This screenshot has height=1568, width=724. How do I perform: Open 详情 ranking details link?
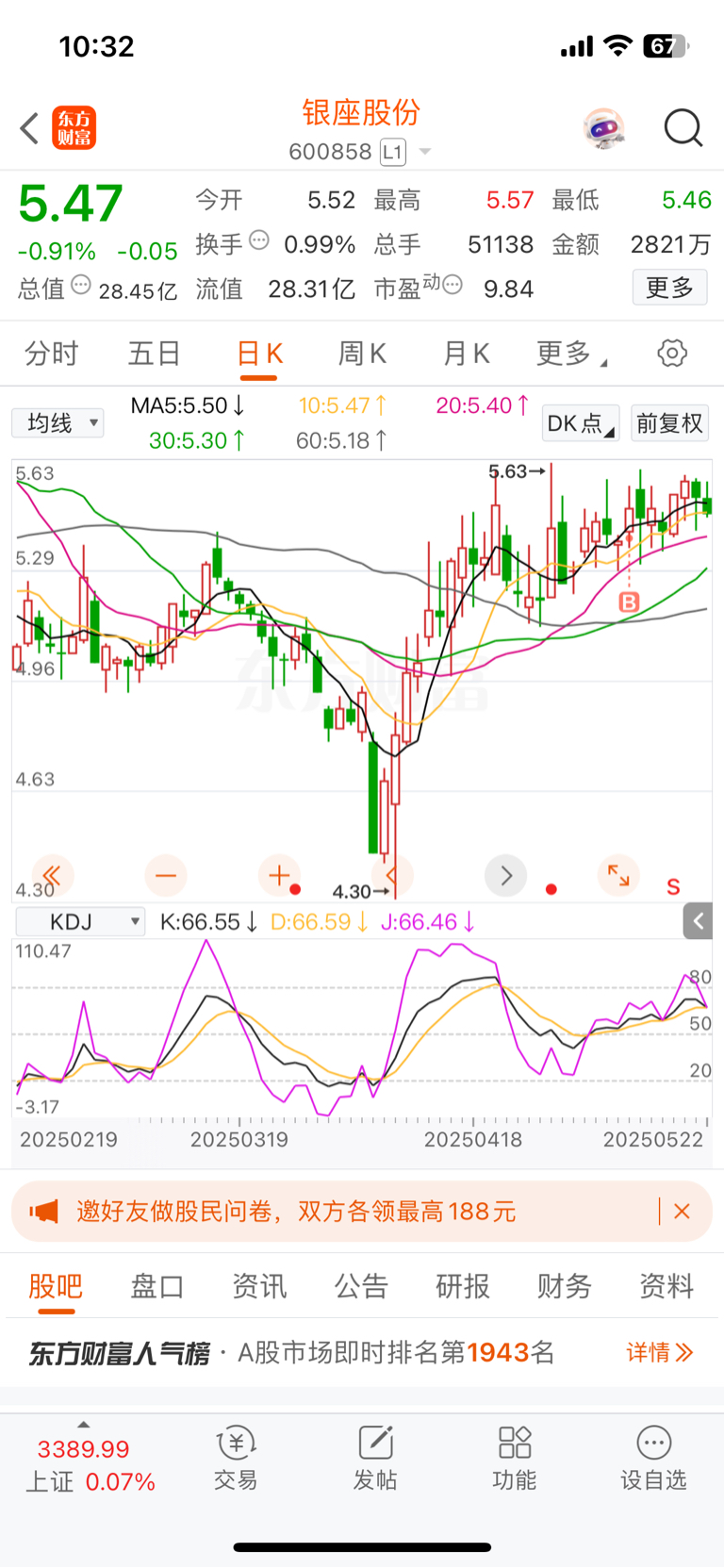click(x=660, y=1353)
